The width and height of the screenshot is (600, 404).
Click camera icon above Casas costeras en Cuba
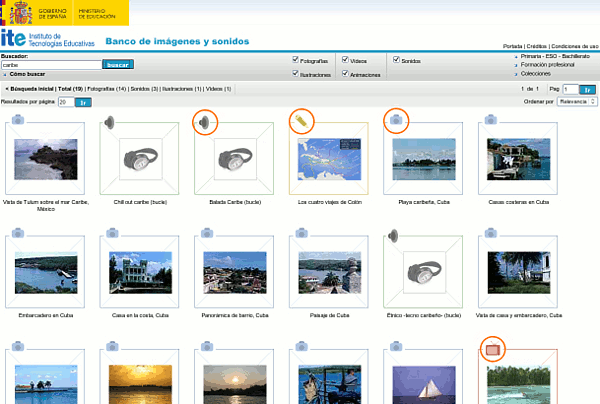(491, 120)
